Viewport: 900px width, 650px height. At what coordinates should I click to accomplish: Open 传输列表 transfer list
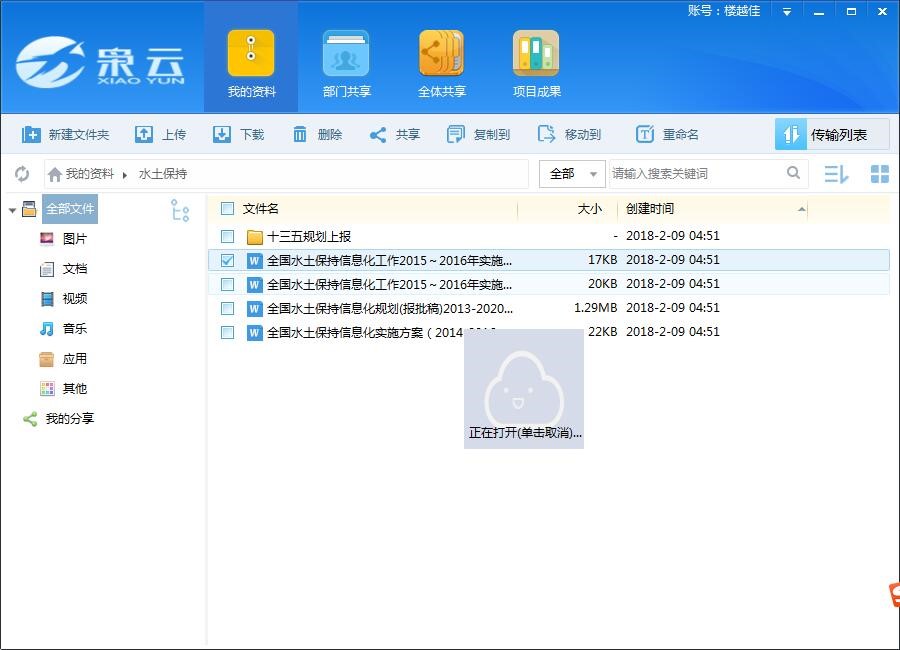(x=826, y=135)
